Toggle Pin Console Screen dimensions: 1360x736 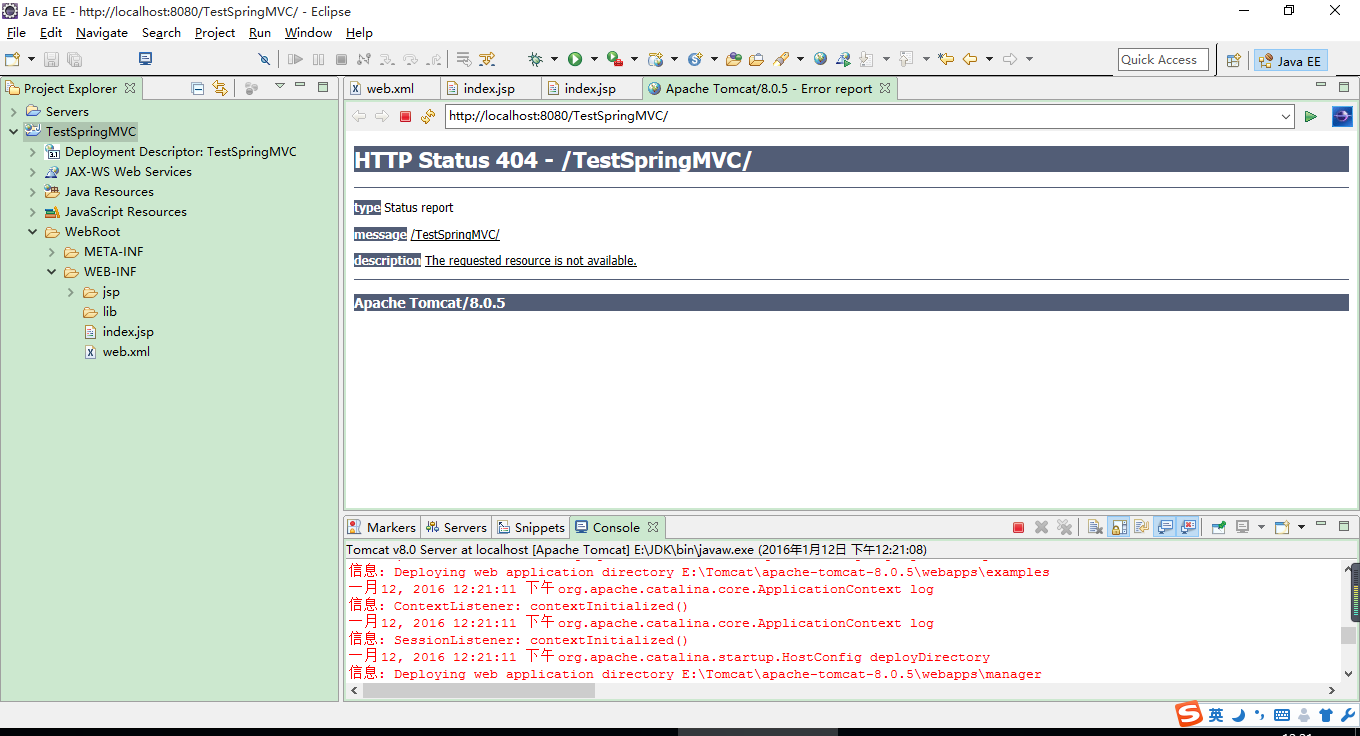pos(1219,527)
